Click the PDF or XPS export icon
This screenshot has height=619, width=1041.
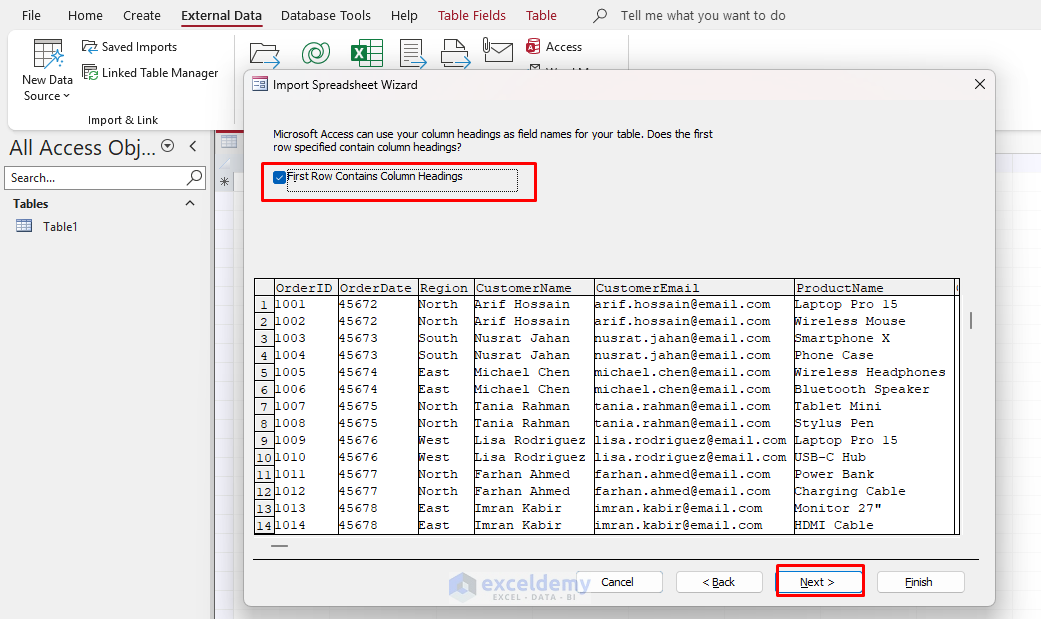pos(455,54)
